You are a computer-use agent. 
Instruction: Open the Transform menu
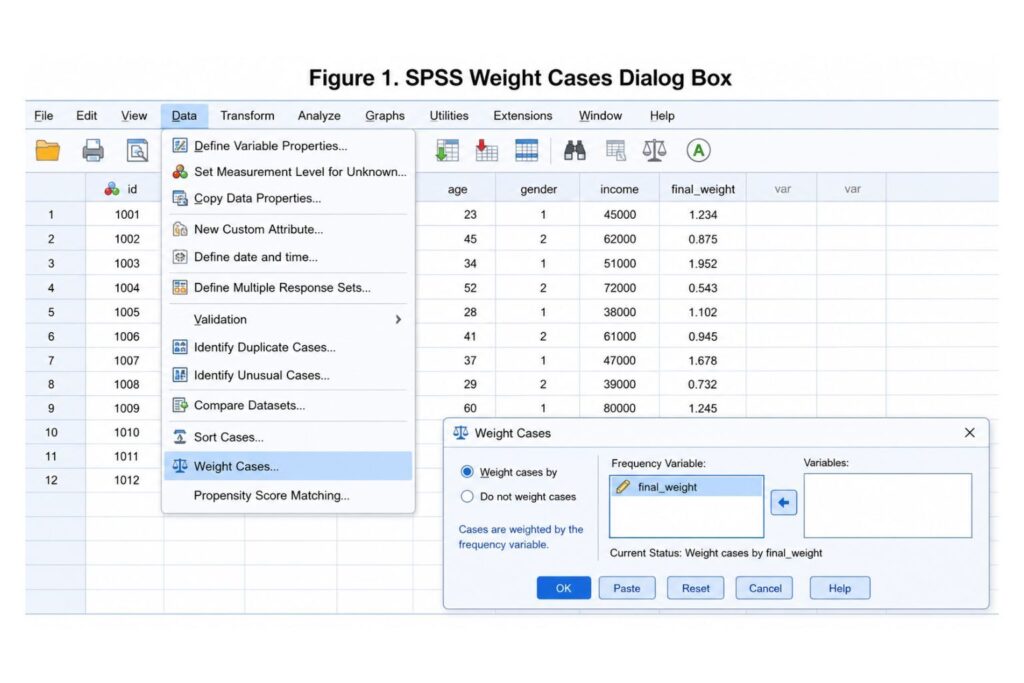(x=247, y=116)
